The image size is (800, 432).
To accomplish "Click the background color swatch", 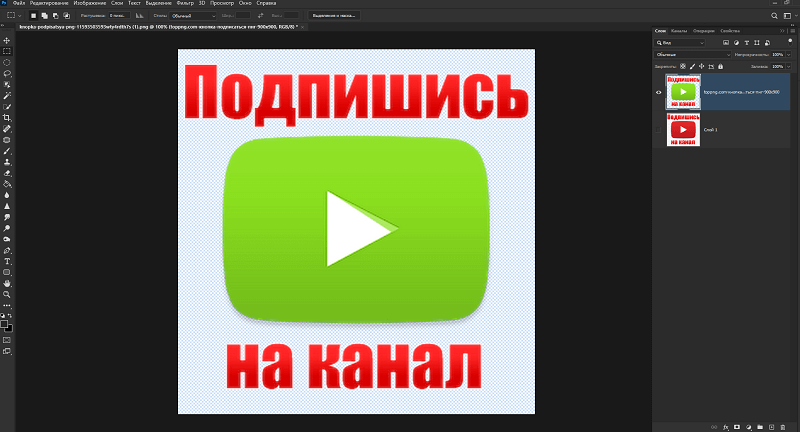I will 9,328.
